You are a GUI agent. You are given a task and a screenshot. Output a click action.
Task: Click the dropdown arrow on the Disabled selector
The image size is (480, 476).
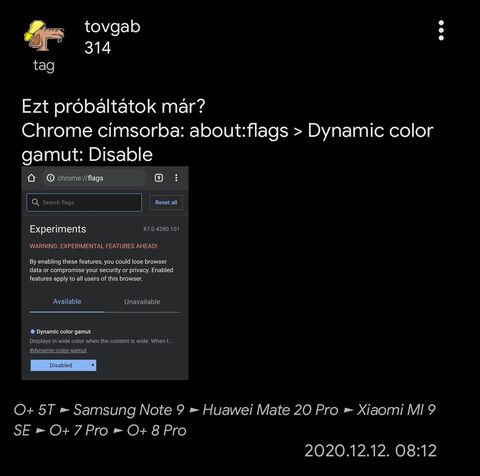click(92, 365)
